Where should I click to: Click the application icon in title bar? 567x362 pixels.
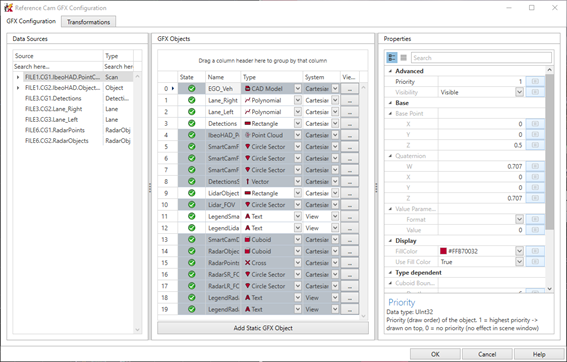[8, 8]
